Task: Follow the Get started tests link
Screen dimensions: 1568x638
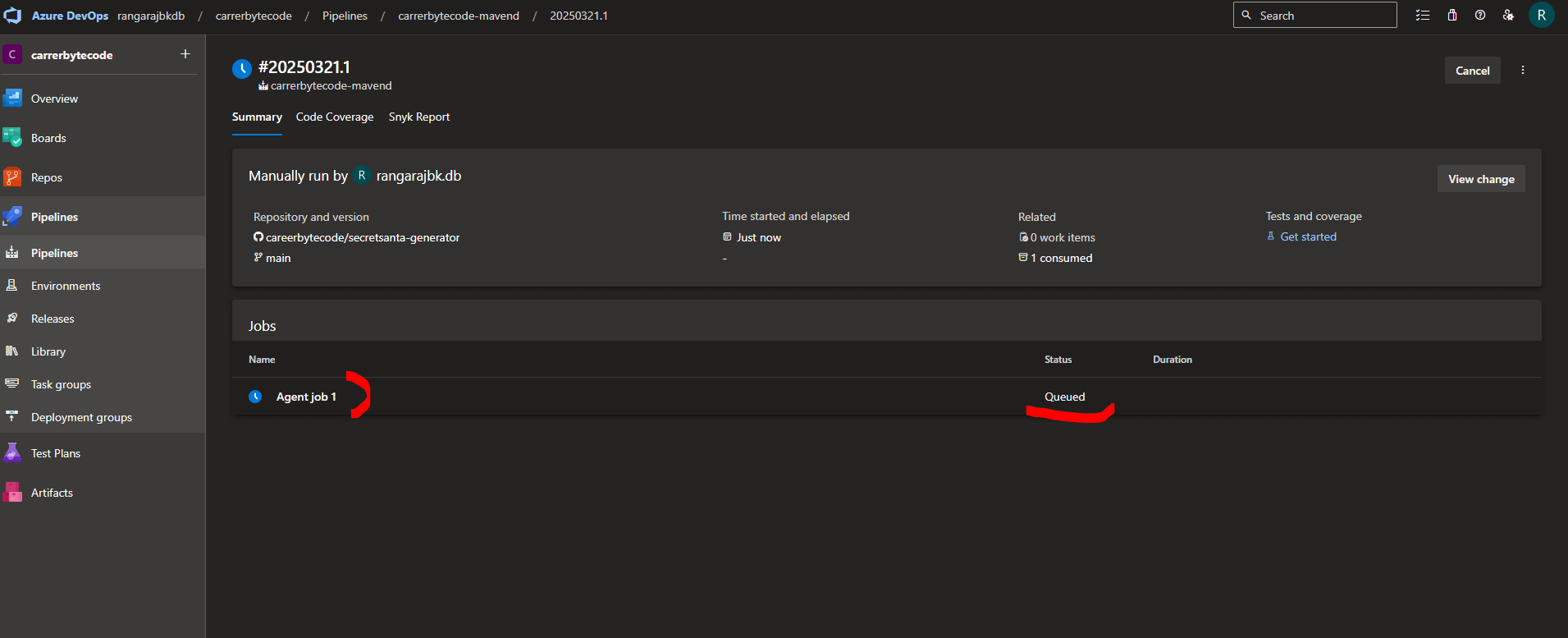Action: point(1308,236)
